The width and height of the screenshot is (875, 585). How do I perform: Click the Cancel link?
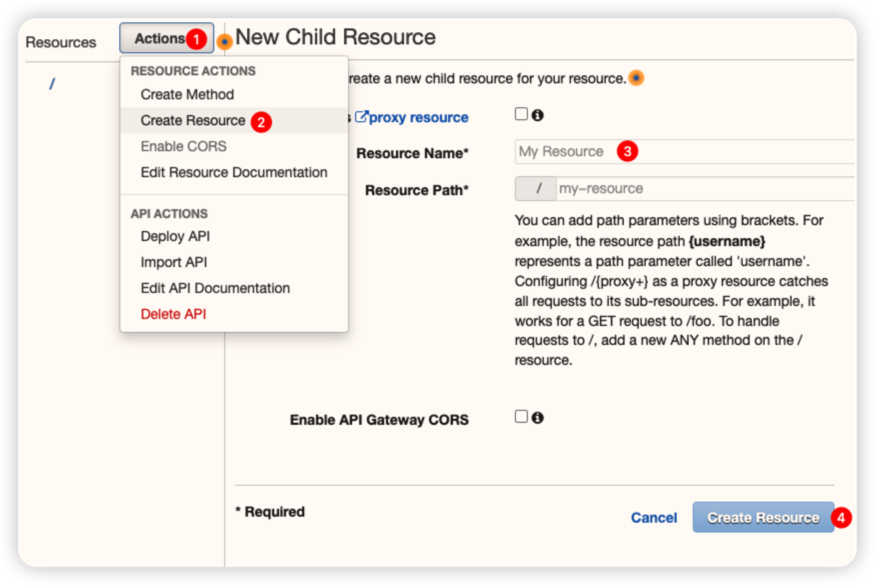[x=654, y=518]
